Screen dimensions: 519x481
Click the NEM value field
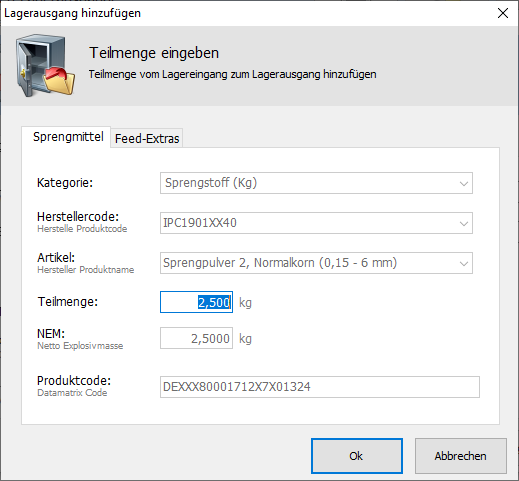[196, 338]
